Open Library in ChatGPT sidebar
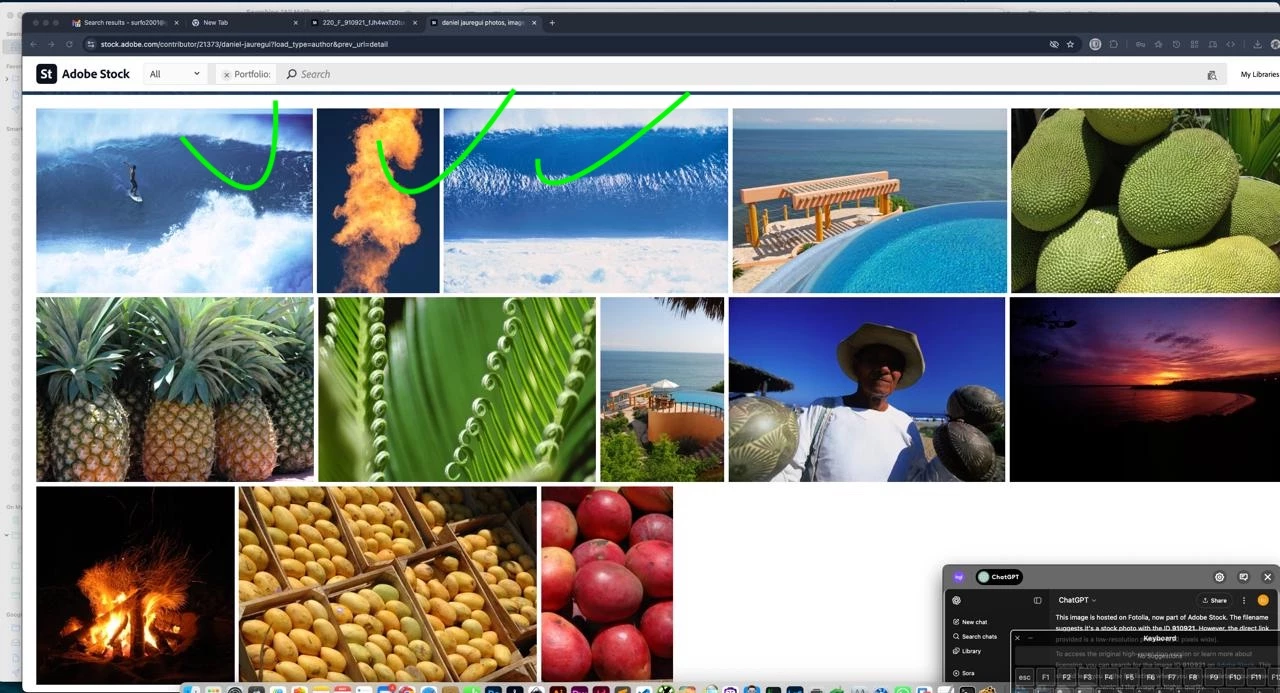The image size is (1280, 693). (x=966, y=651)
